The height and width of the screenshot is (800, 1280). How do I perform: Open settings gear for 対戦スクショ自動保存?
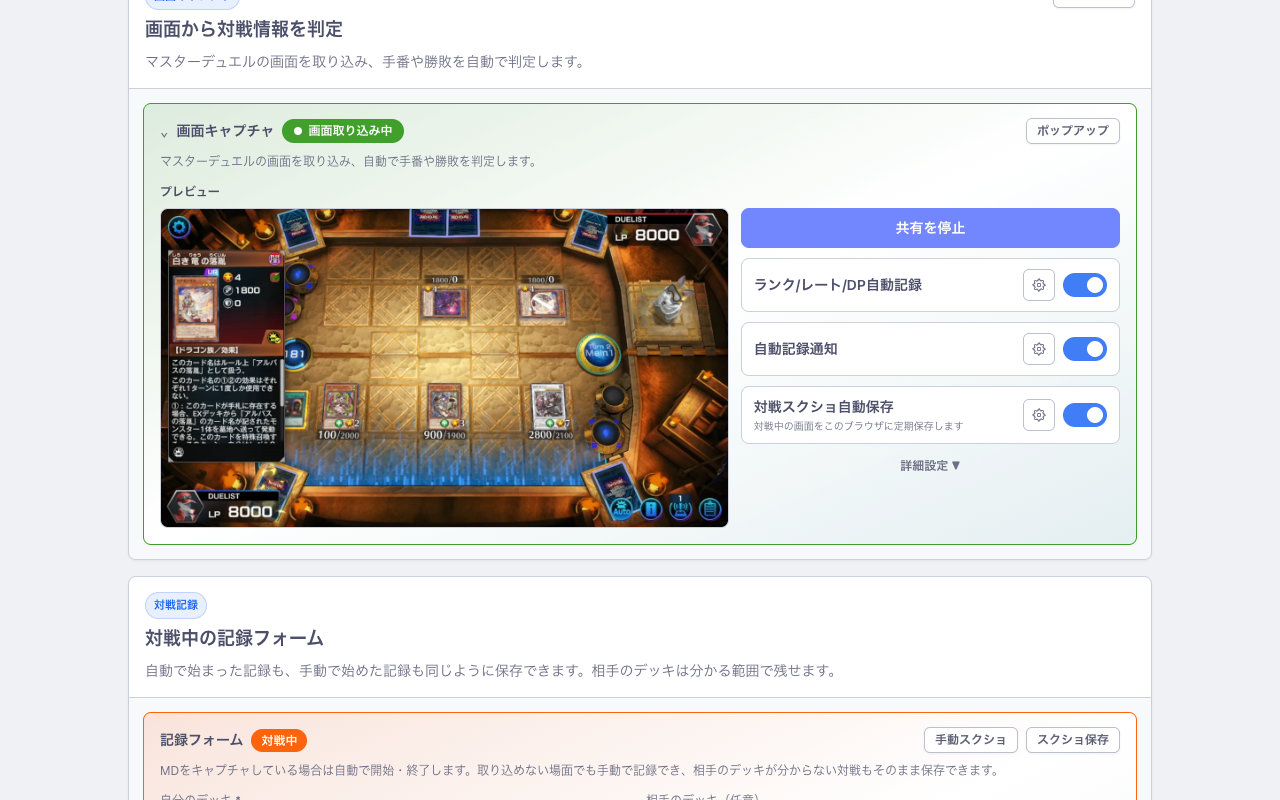pyautogui.click(x=1039, y=415)
